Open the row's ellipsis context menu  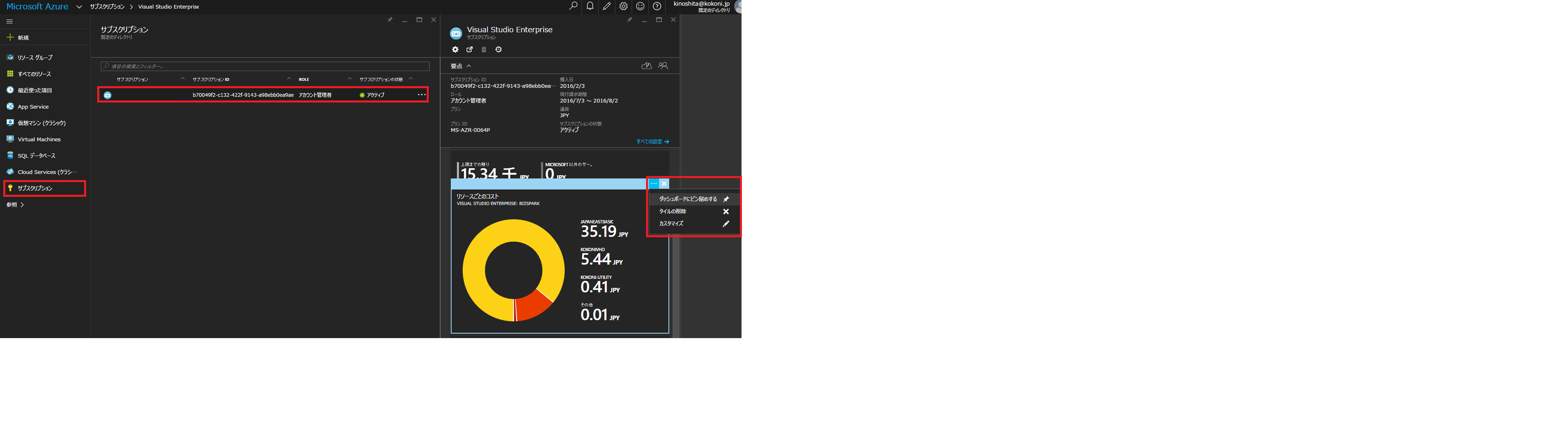pyautogui.click(x=421, y=95)
